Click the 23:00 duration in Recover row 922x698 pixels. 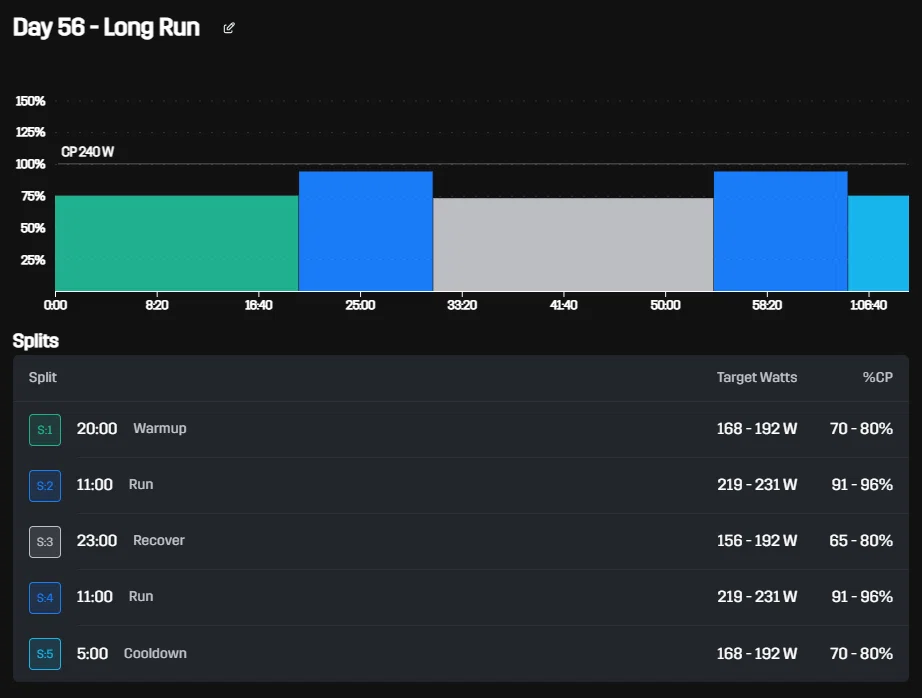pyautogui.click(x=97, y=540)
